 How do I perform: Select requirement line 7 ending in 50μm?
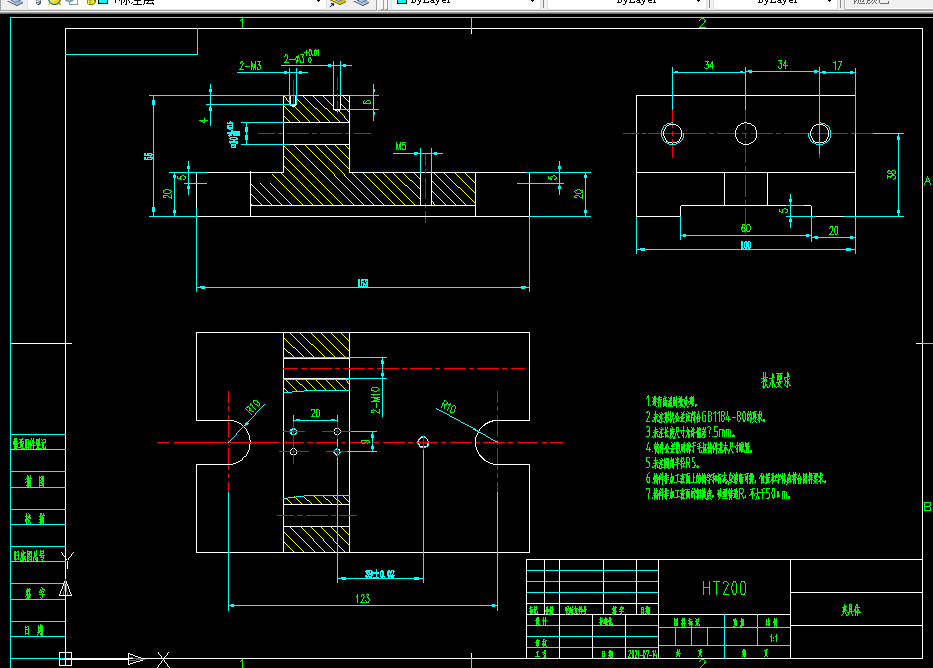coord(718,494)
